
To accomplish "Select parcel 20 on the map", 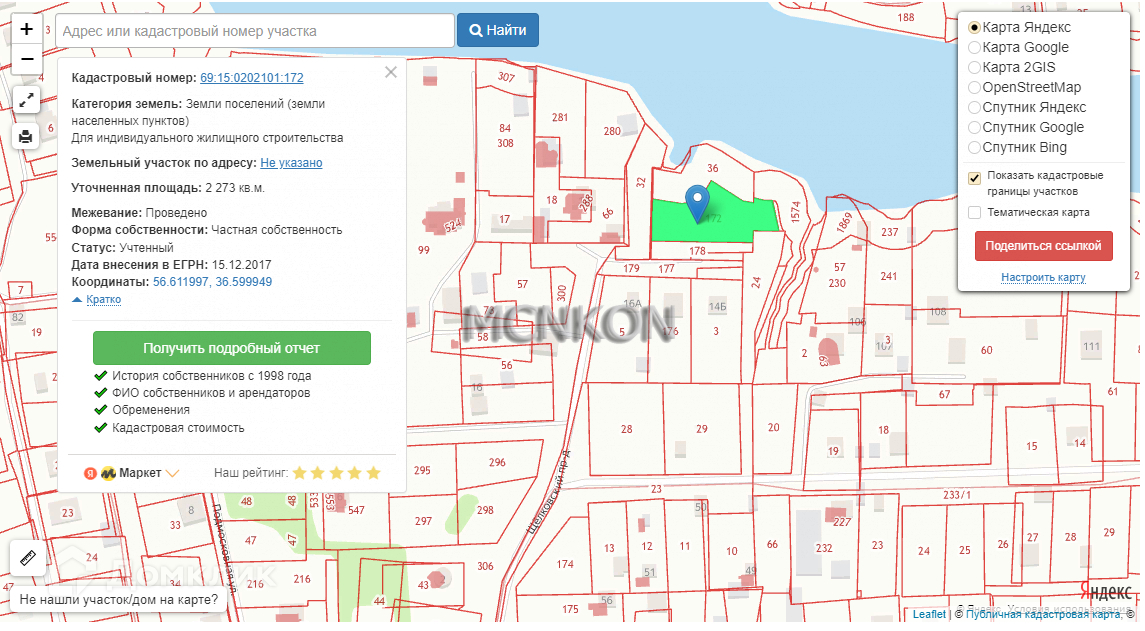I will [x=773, y=427].
